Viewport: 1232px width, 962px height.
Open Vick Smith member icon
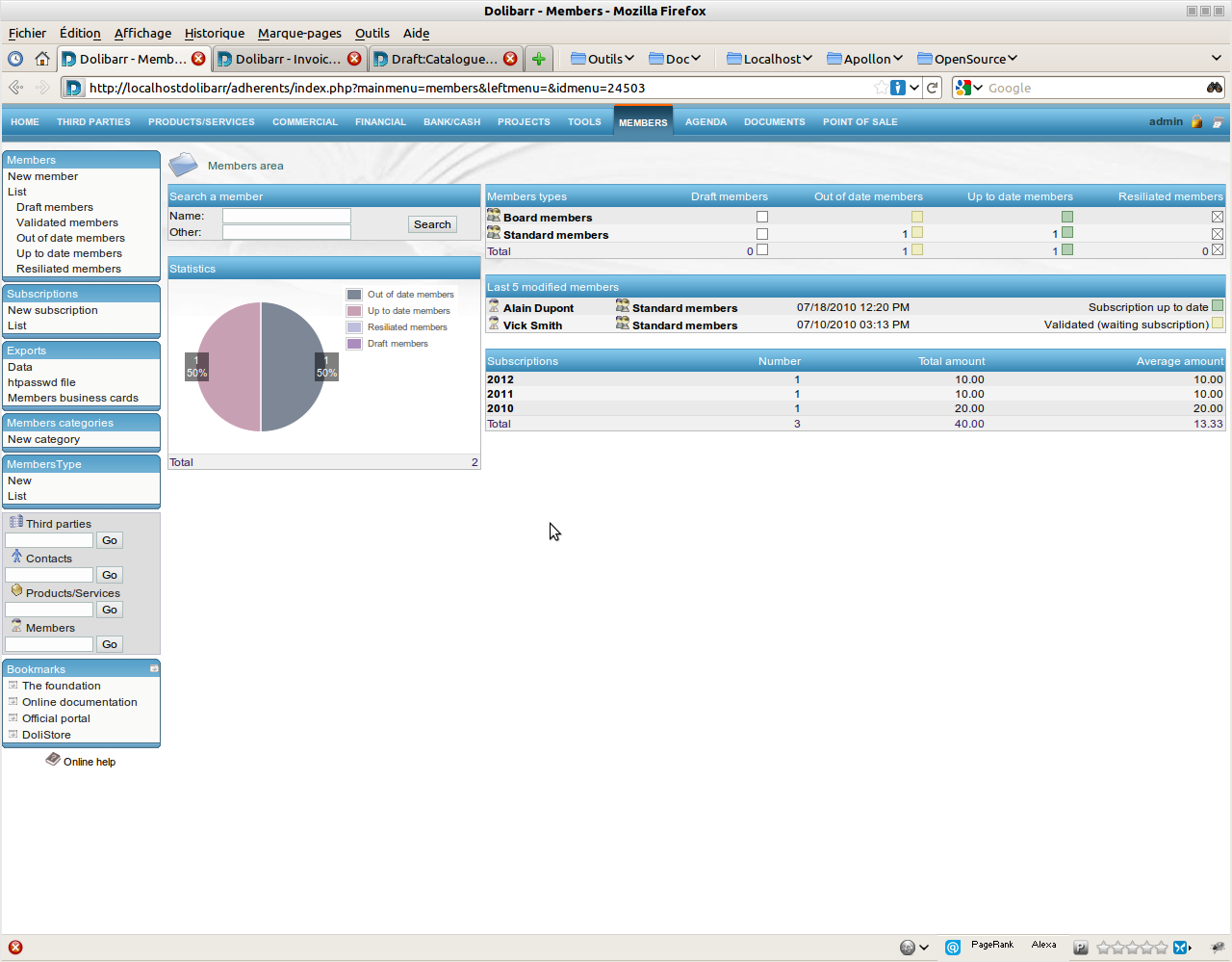(494, 324)
